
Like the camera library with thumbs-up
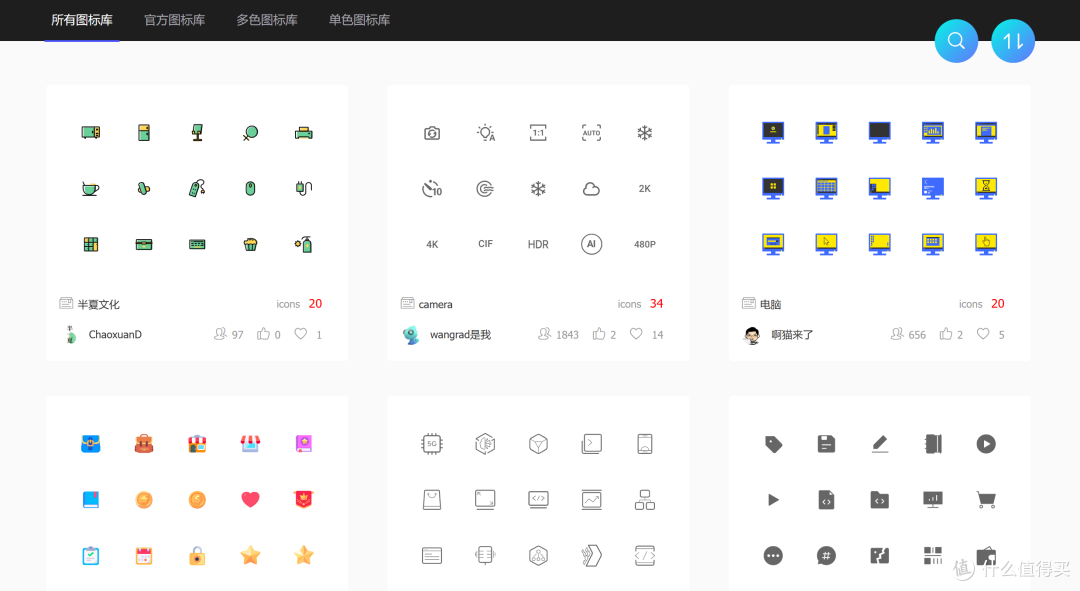pyautogui.click(x=599, y=334)
